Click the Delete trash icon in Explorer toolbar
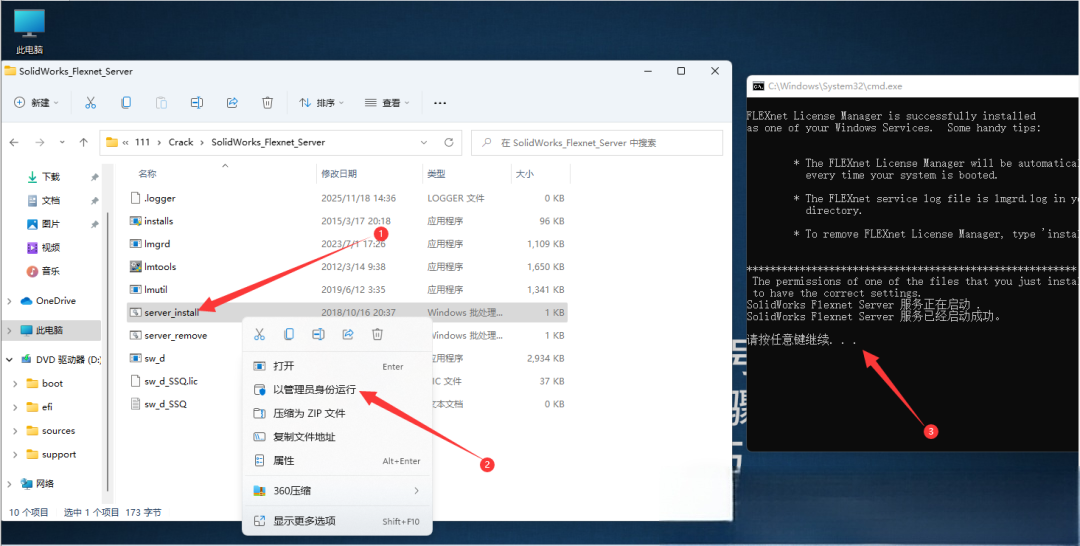The width and height of the screenshot is (1080, 546). (x=268, y=103)
